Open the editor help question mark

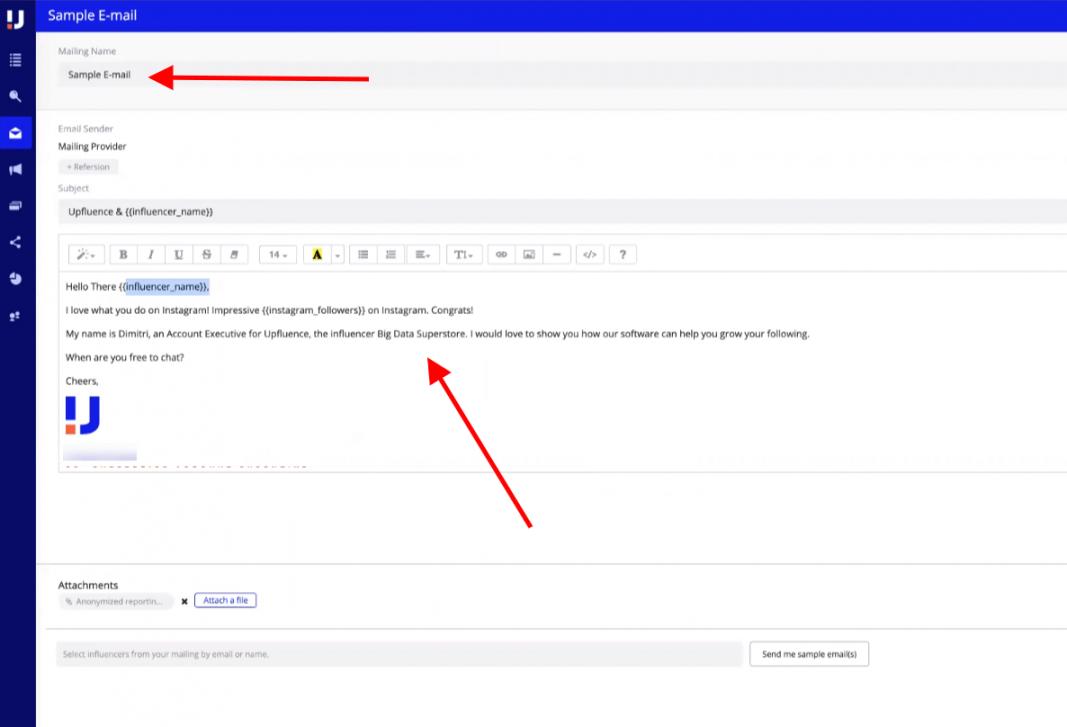pyautogui.click(x=623, y=255)
